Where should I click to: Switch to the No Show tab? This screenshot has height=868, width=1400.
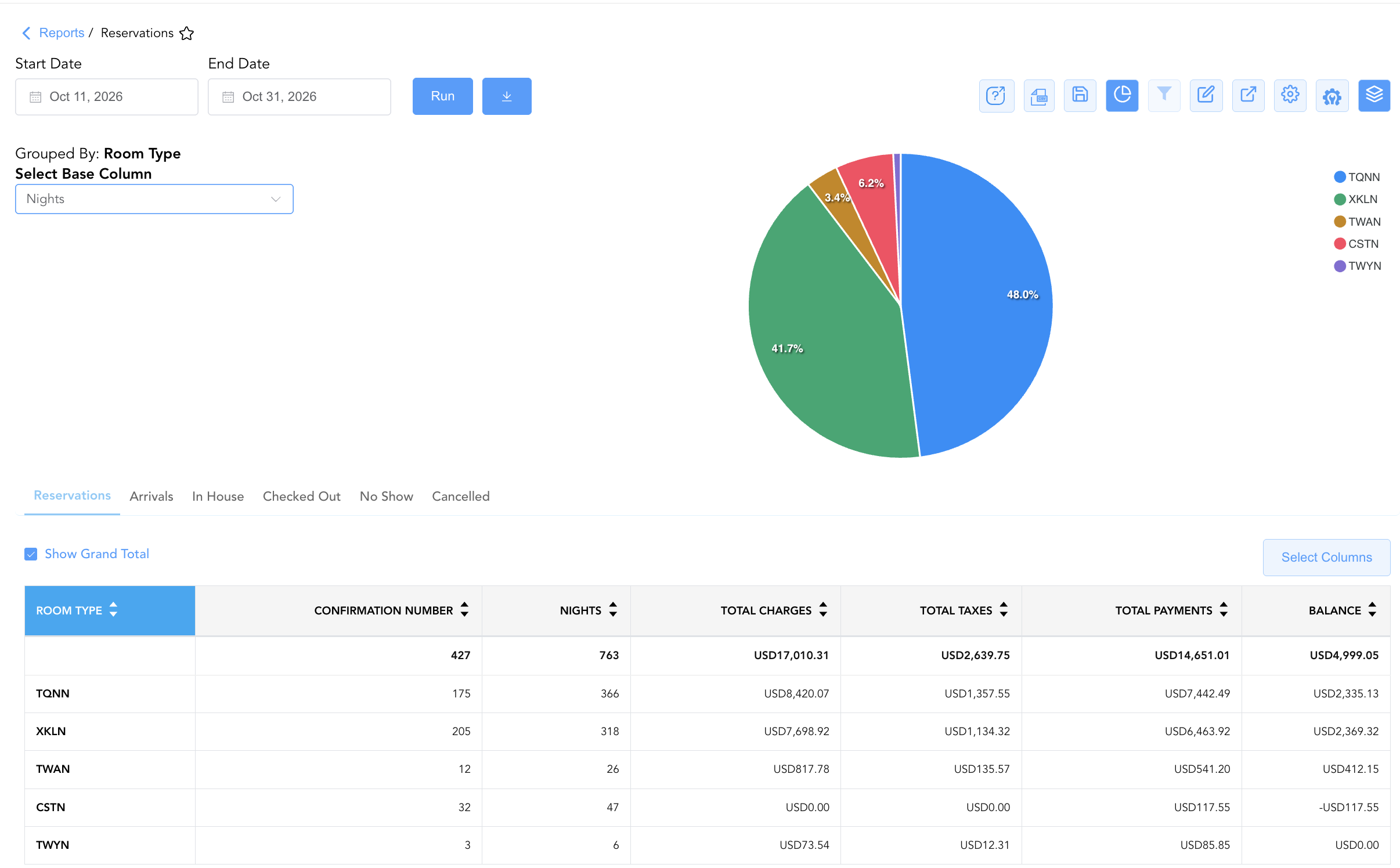point(387,497)
